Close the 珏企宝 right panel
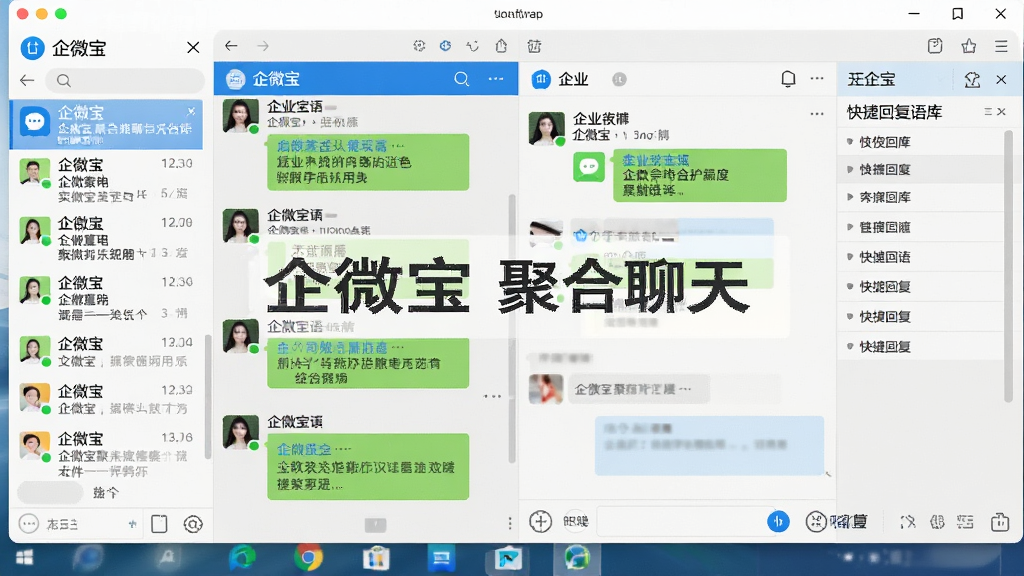 tap(1001, 80)
